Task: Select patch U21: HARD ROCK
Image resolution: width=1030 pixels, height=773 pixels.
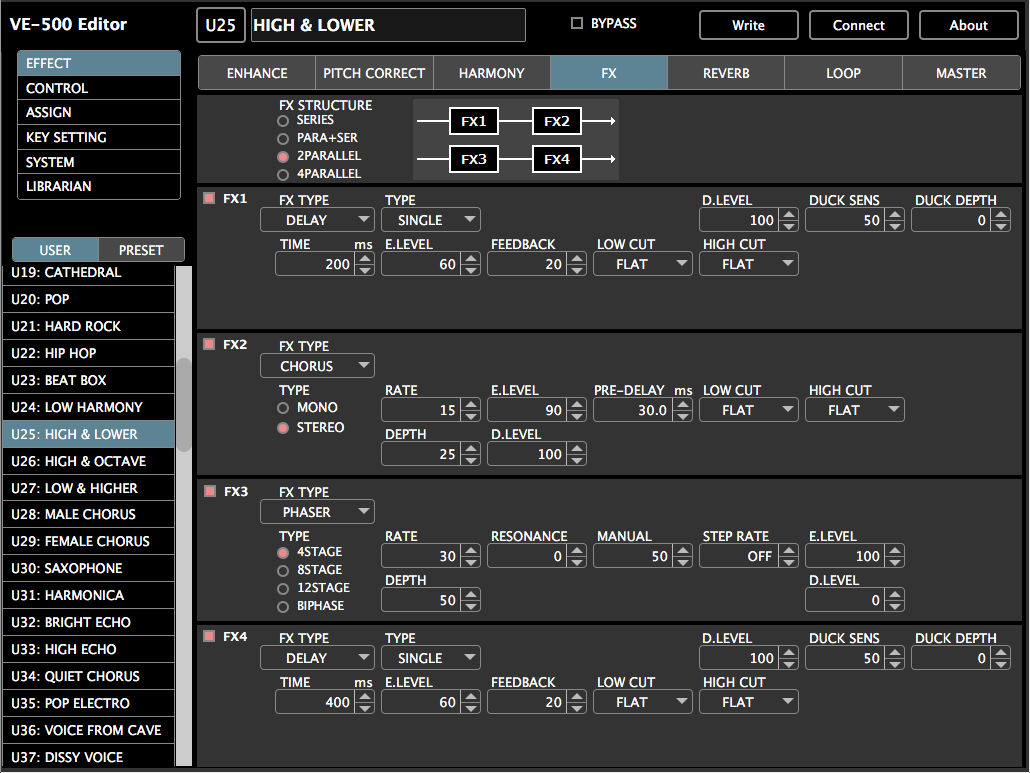Action: tap(89, 326)
